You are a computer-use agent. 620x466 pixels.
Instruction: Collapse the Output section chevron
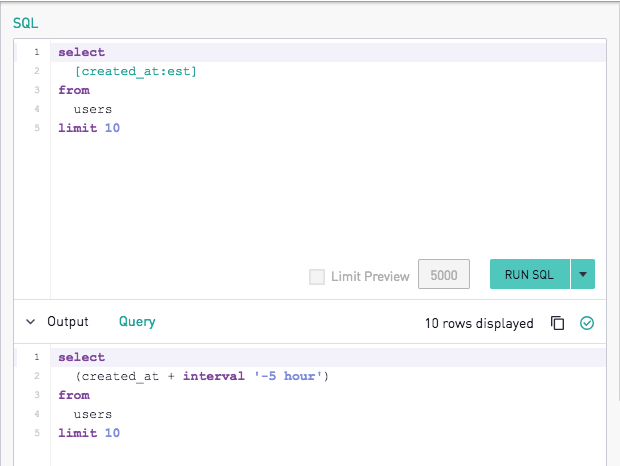[x=30, y=322]
